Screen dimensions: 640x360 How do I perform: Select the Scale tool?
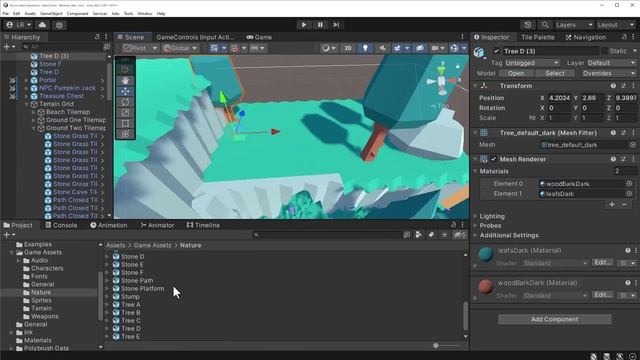(125, 112)
